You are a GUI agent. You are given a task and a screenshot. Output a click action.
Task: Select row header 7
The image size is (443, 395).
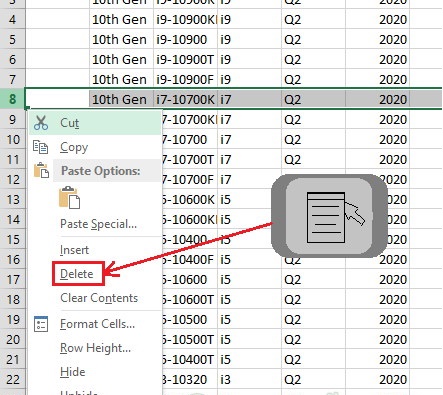pos(12,79)
